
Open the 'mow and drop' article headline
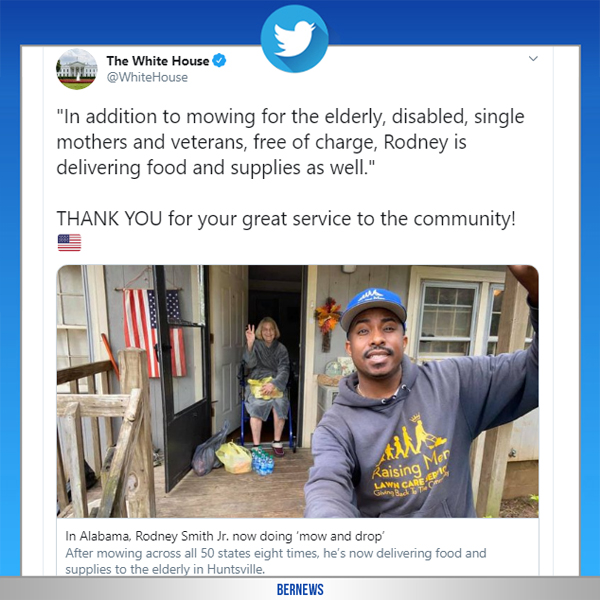225,536
